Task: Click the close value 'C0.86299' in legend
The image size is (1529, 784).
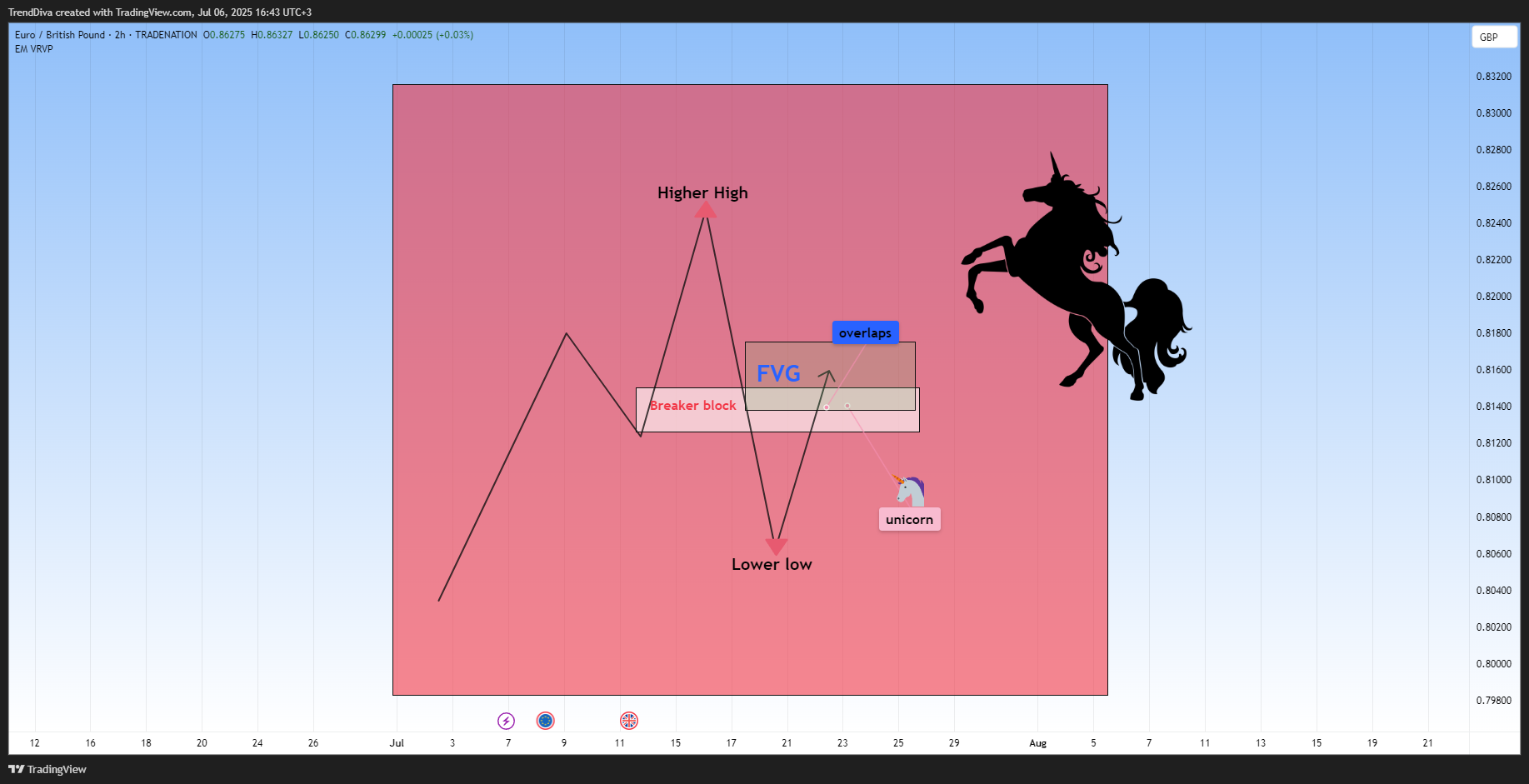Action: (x=366, y=35)
